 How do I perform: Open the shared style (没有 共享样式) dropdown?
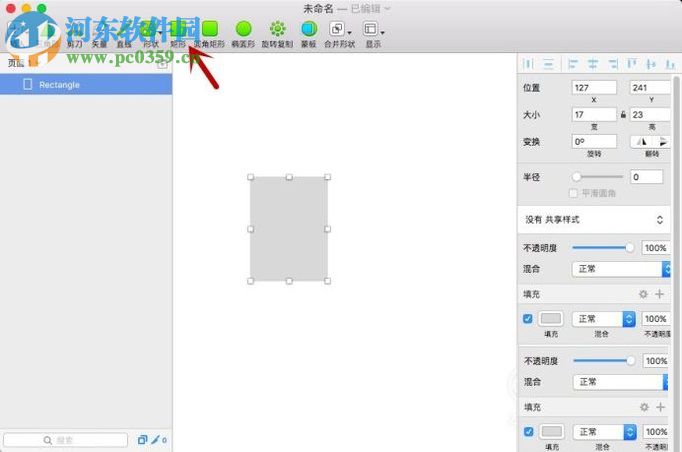pyautogui.click(x=594, y=220)
